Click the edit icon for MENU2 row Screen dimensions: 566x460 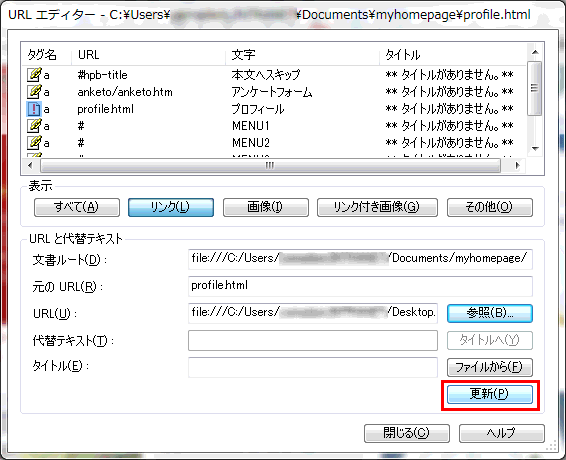34,143
